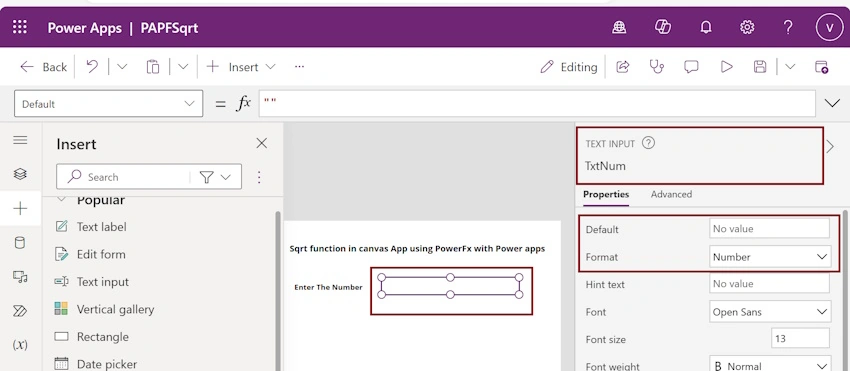Screen dimensions: 850x371
Task: Open the Variables pane
Action: pos(20,345)
